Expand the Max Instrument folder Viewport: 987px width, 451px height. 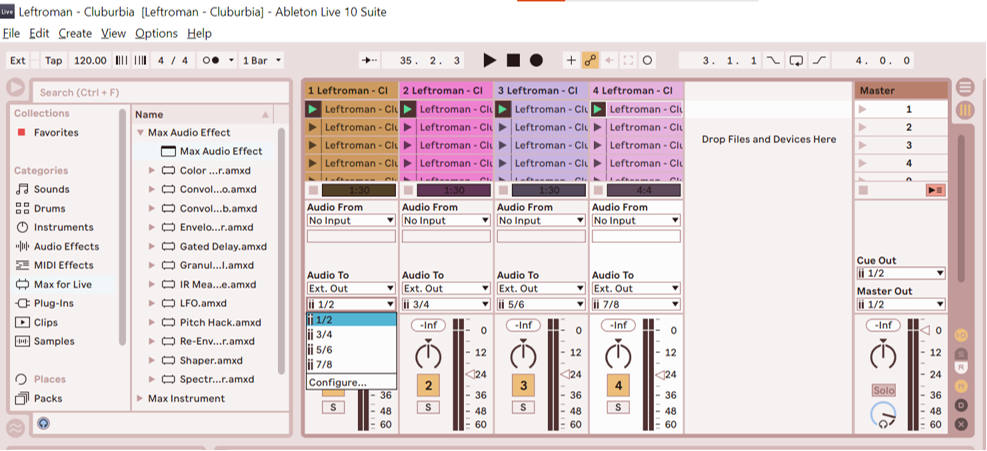pos(140,398)
